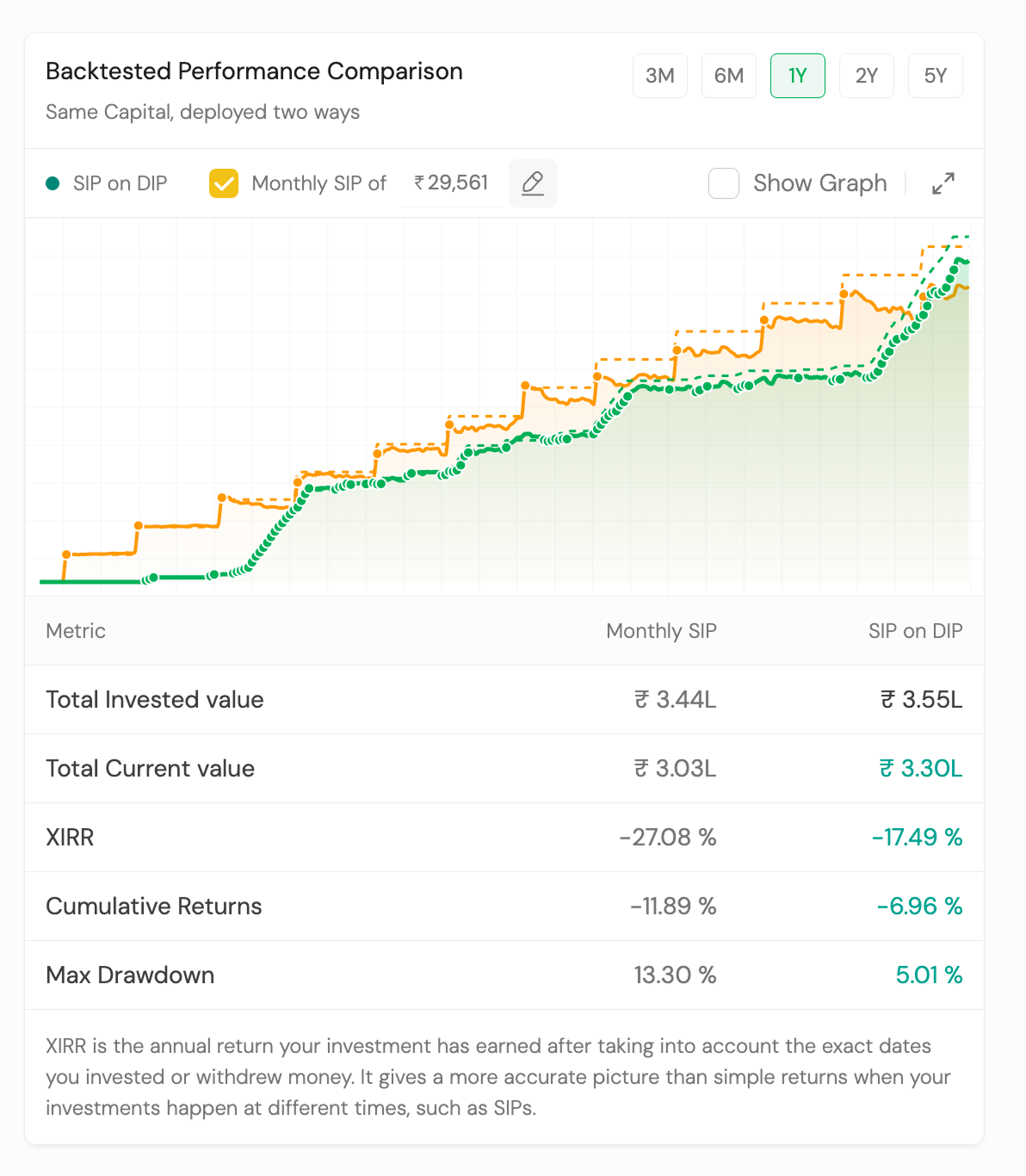The image size is (1026, 1176).
Task: Expand chart with the fullscreen arrows icon
Action: pyautogui.click(x=943, y=183)
